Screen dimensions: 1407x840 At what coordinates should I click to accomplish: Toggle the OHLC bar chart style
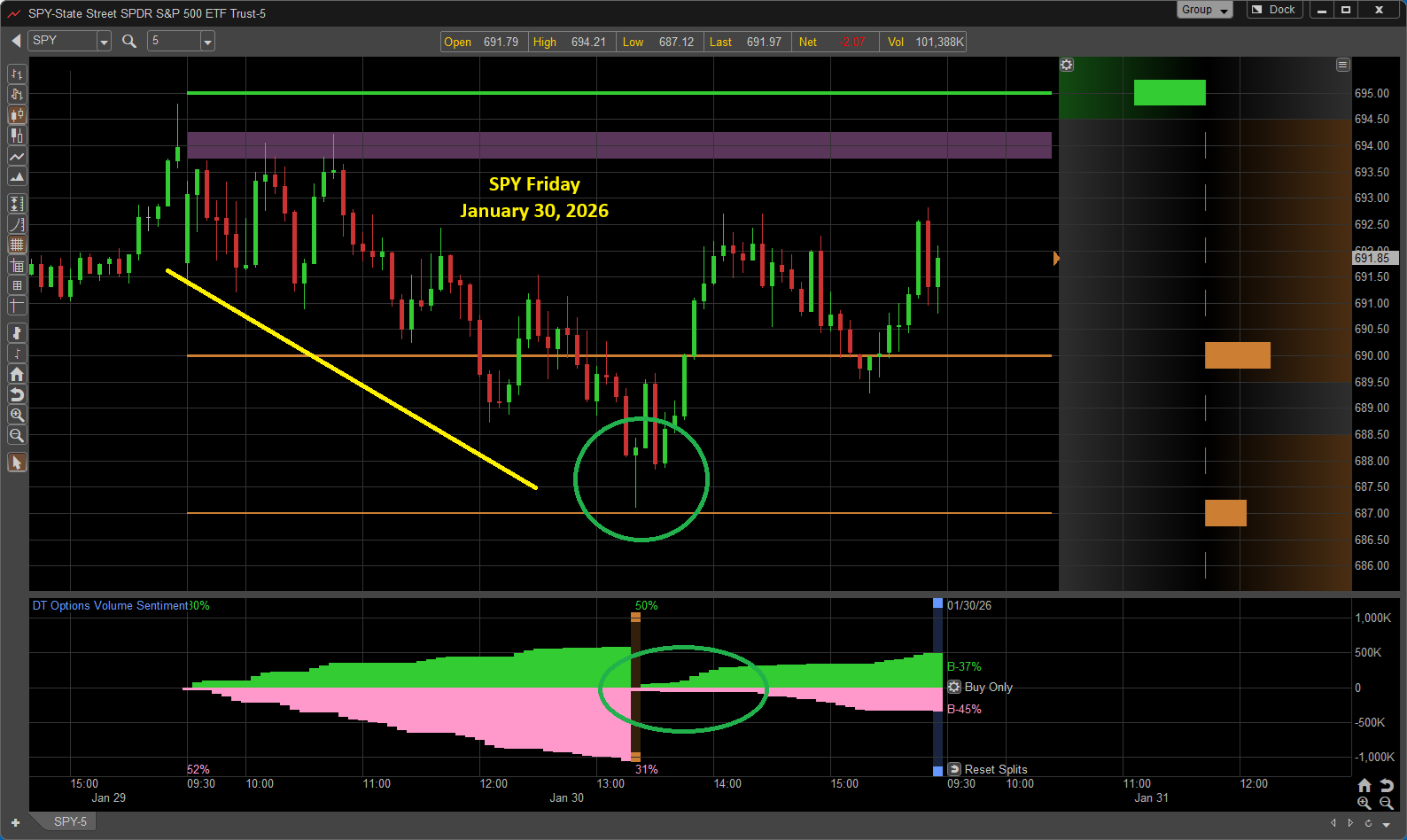pos(17,74)
